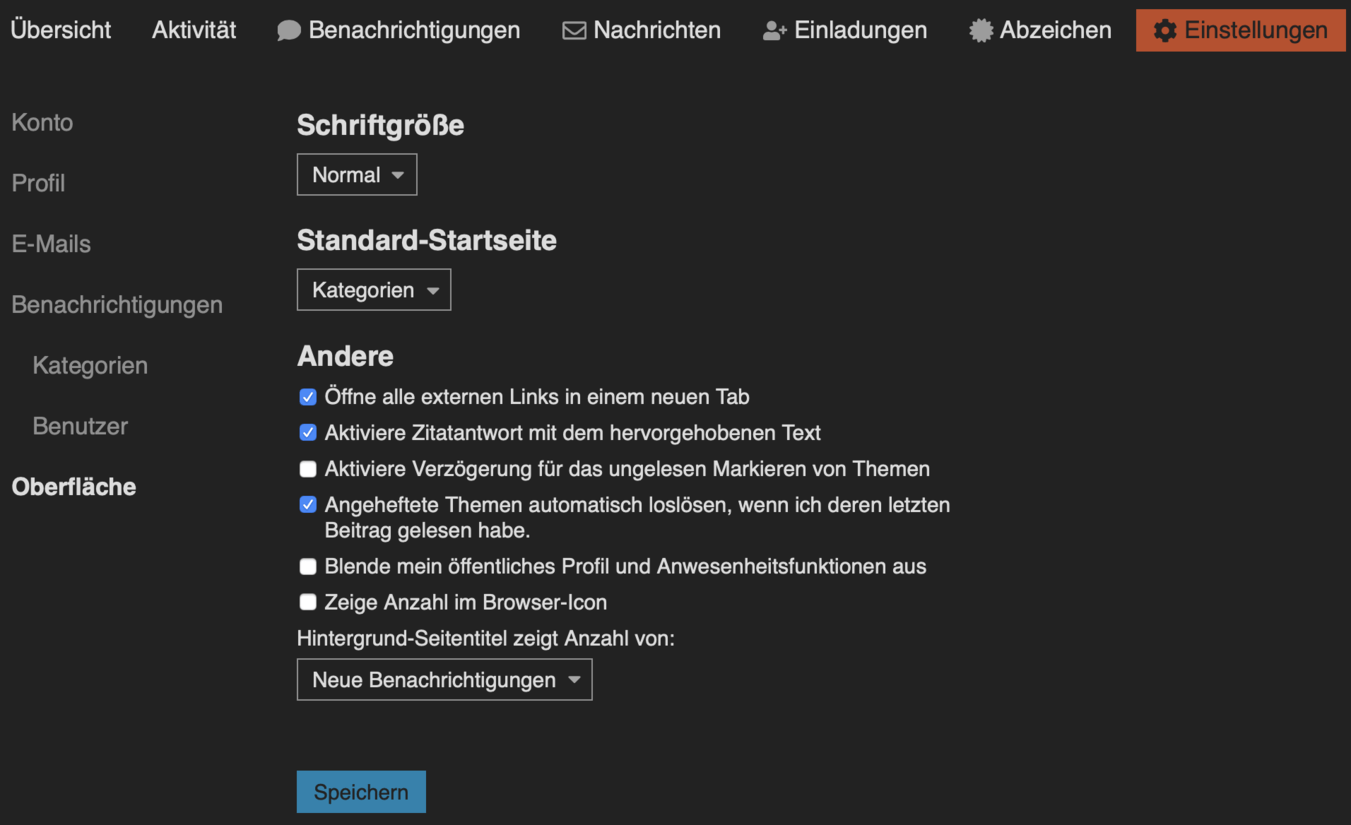Open the Schriftgröße Normal dropdown
Image resolution: width=1351 pixels, height=825 pixels.
click(x=357, y=175)
